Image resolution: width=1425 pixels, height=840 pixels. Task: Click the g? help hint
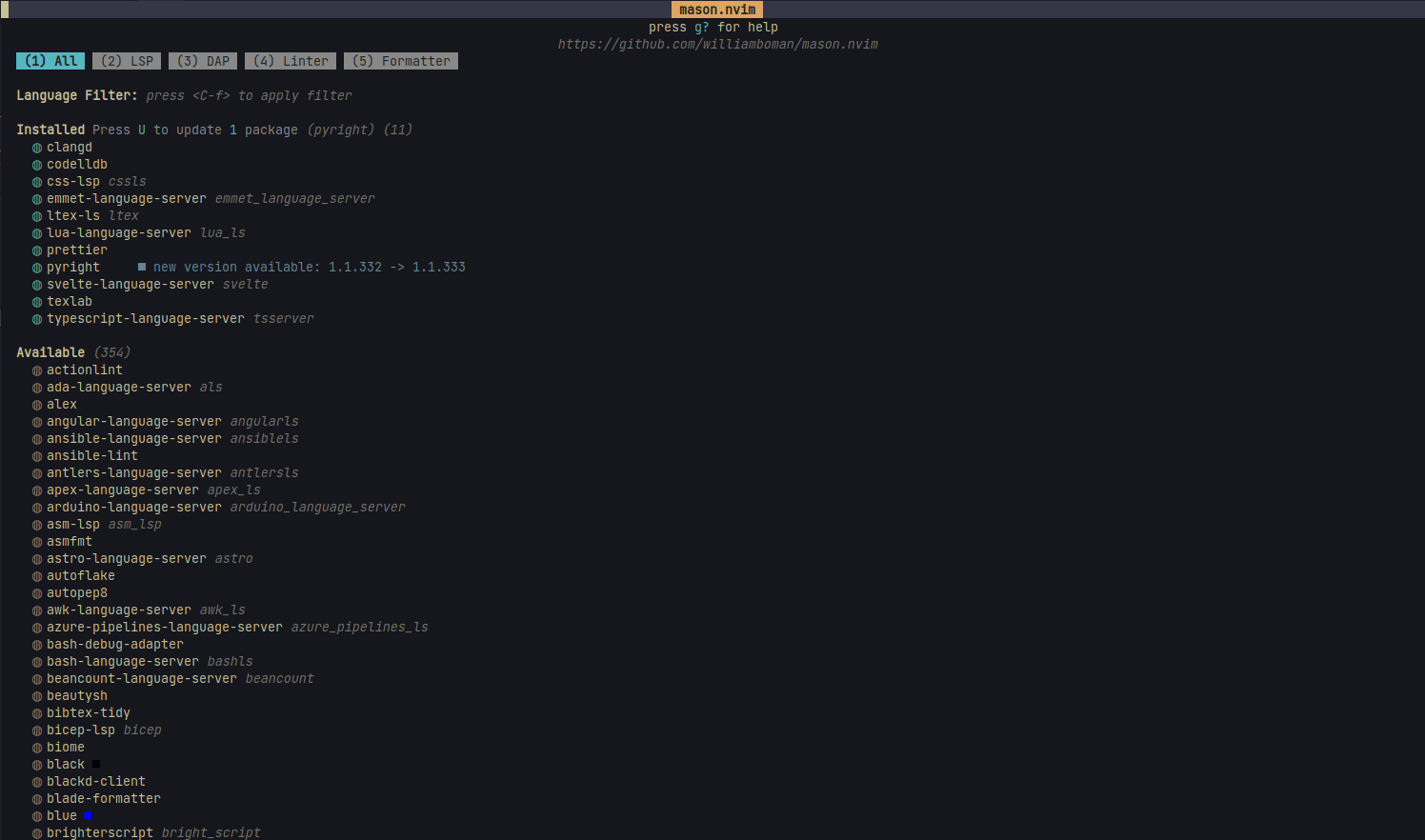click(x=702, y=27)
